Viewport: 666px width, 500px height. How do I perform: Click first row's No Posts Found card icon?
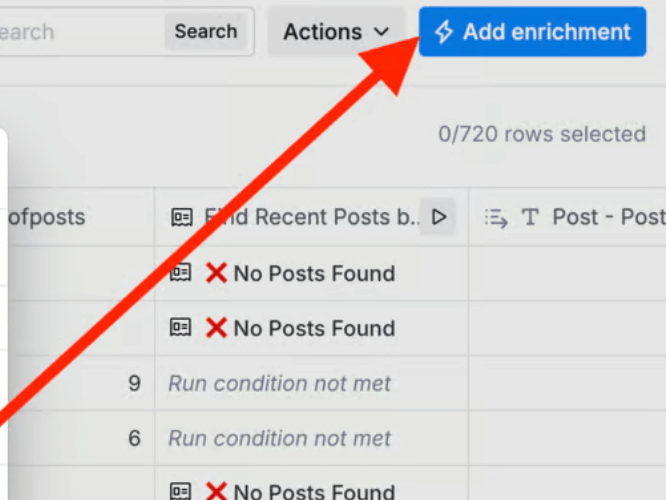[181, 272]
